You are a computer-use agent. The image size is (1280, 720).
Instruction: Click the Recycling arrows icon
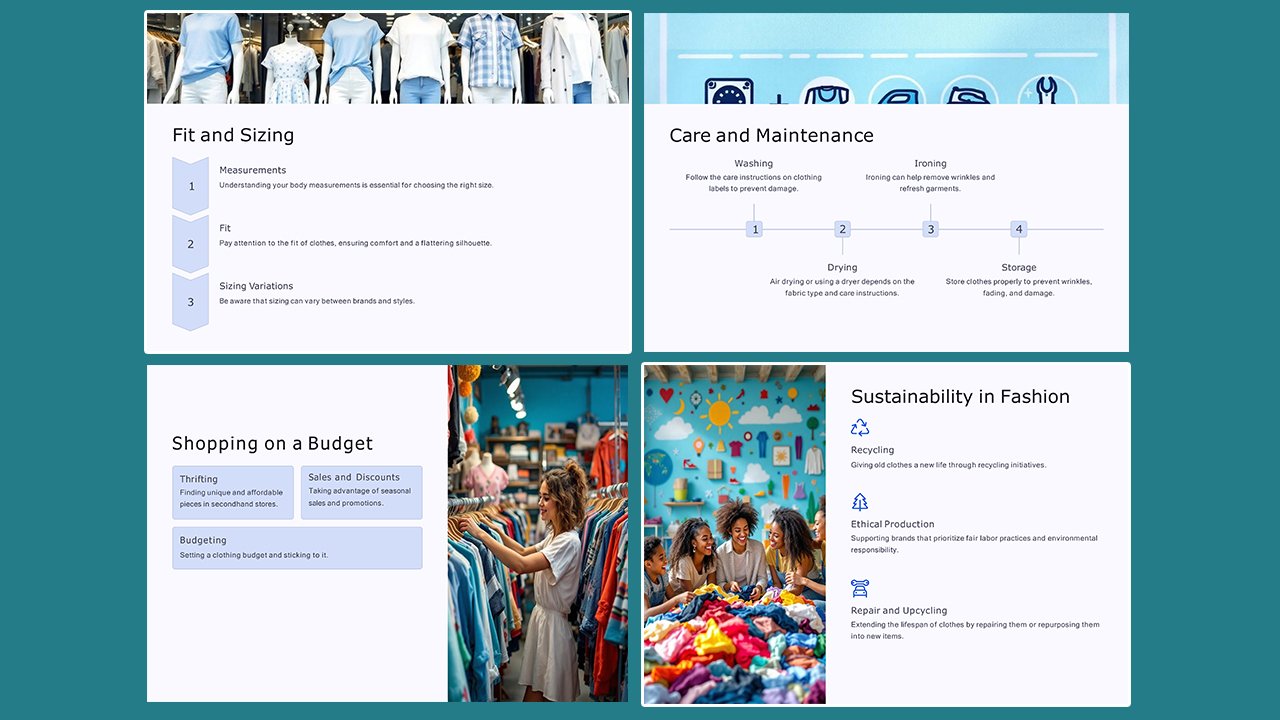click(860, 427)
